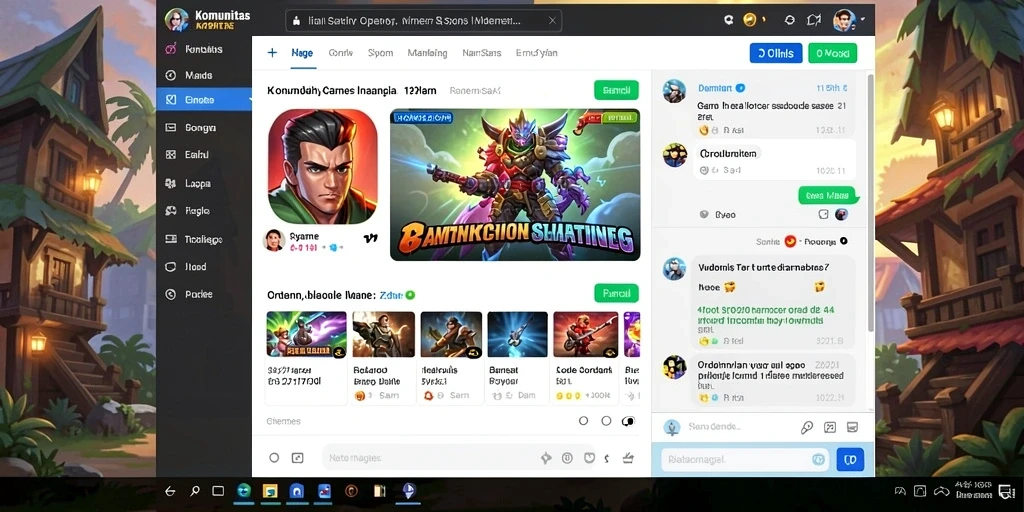Switch to the Manlaing tab
This screenshot has width=1024, height=512.
point(427,53)
